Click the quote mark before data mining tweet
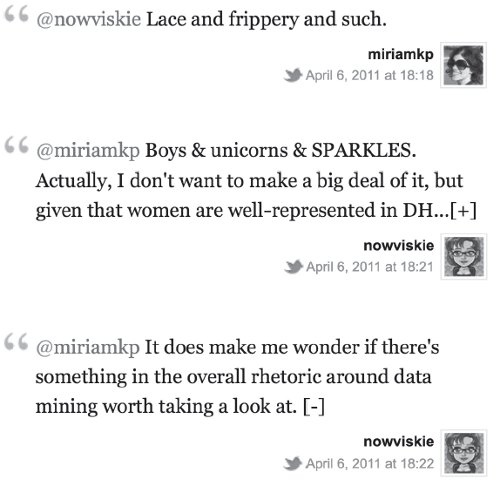Image resolution: width=500 pixels, height=486 pixels. [x=16, y=342]
